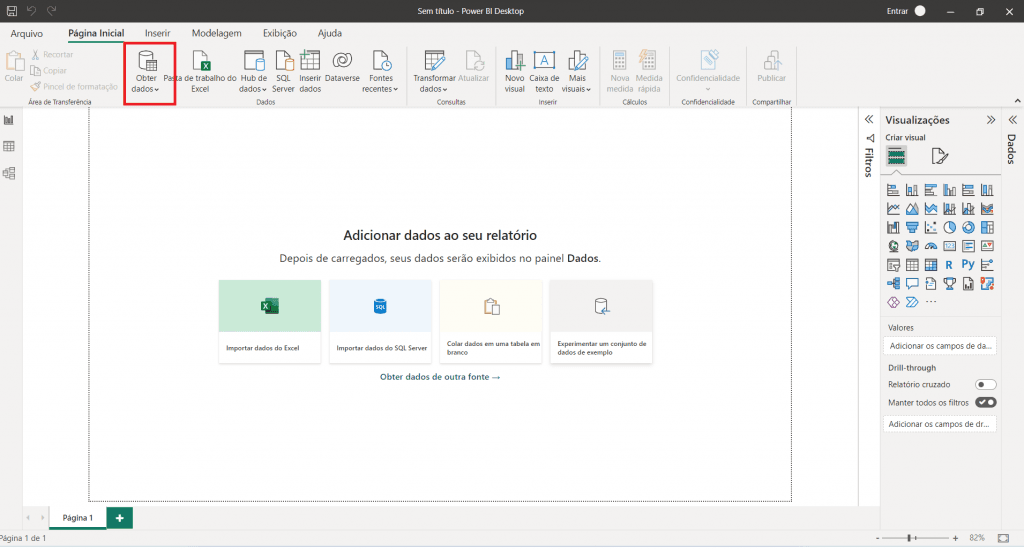The image size is (1024, 549).
Task: Open the Dataverse connector icon
Action: (x=342, y=60)
